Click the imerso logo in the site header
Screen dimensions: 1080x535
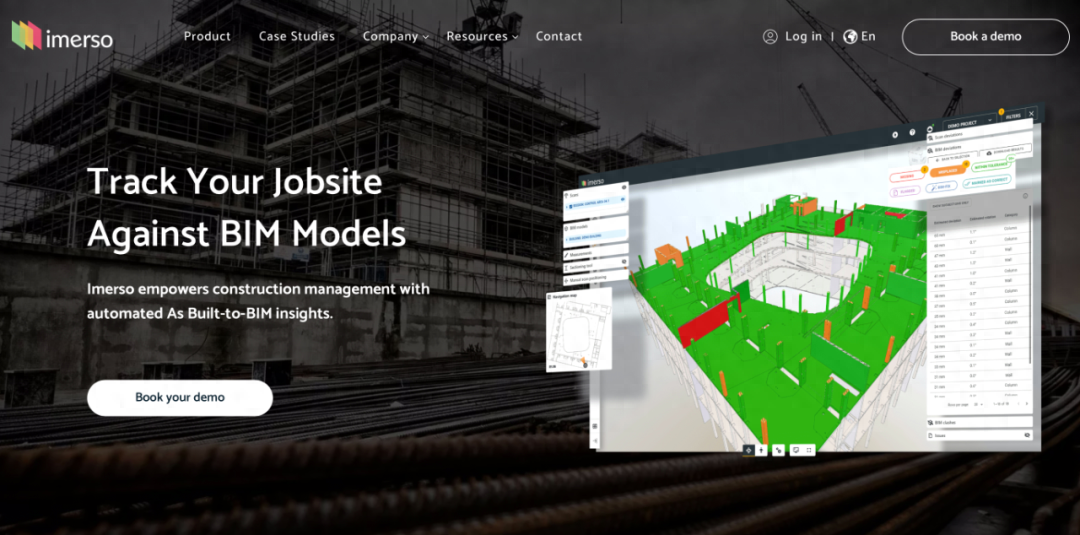coord(62,36)
